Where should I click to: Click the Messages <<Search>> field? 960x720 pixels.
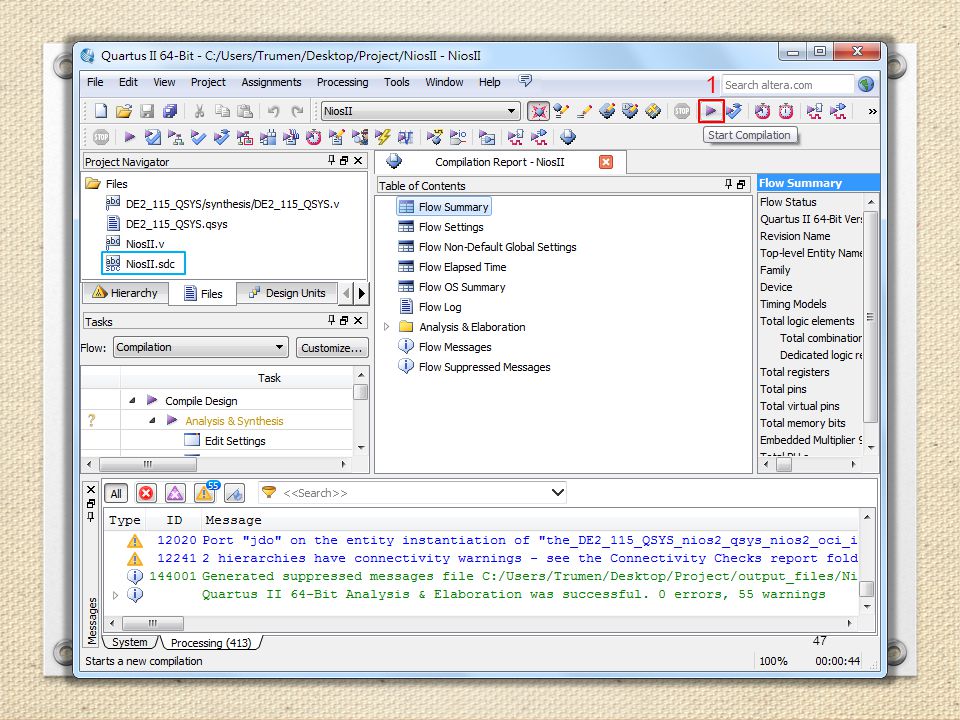[x=414, y=493]
